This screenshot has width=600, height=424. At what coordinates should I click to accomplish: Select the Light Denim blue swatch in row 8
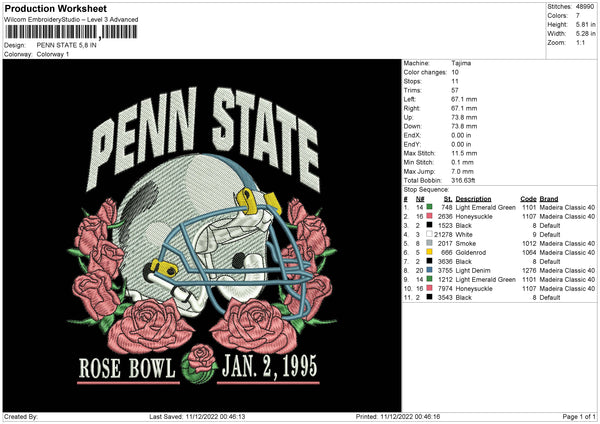tap(429, 270)
